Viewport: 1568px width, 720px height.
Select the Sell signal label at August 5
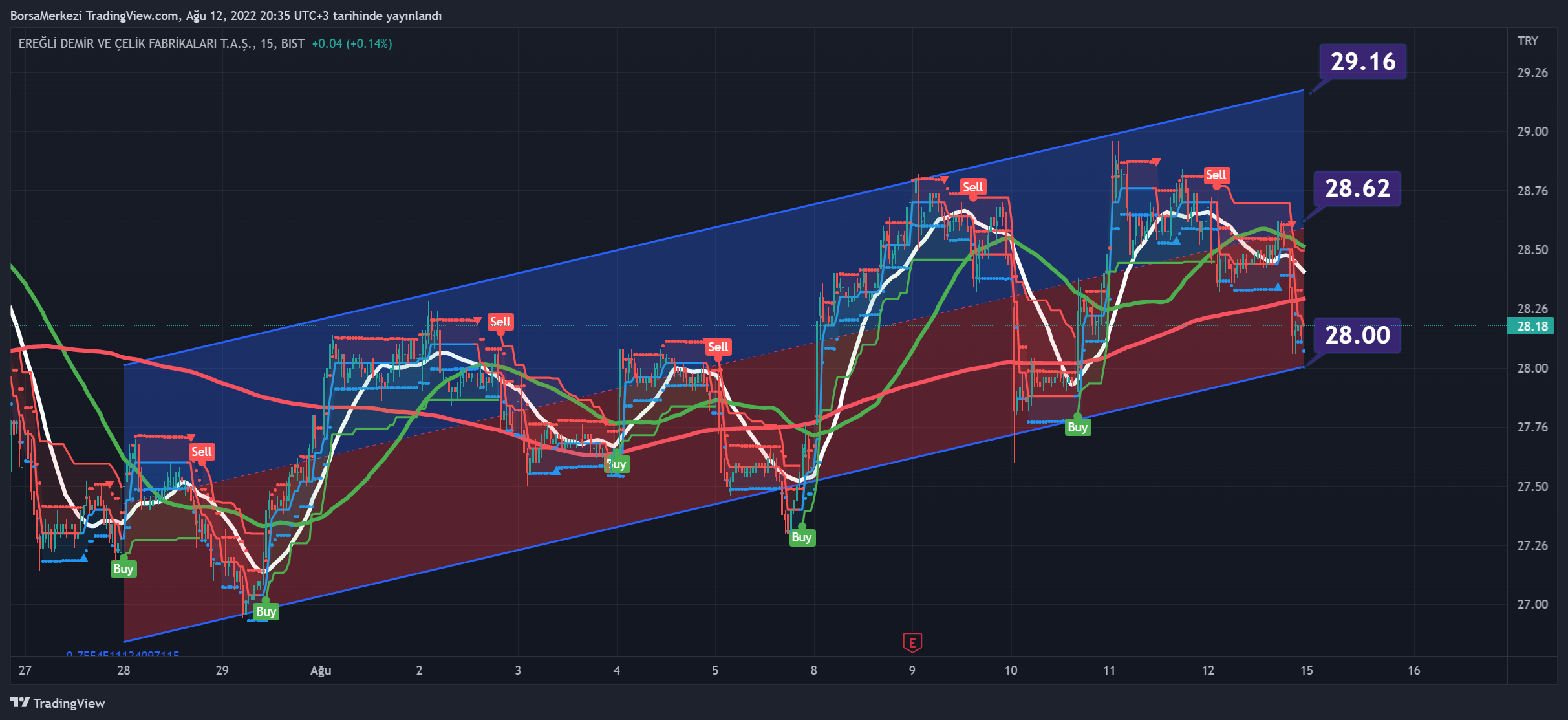point(718,347)
